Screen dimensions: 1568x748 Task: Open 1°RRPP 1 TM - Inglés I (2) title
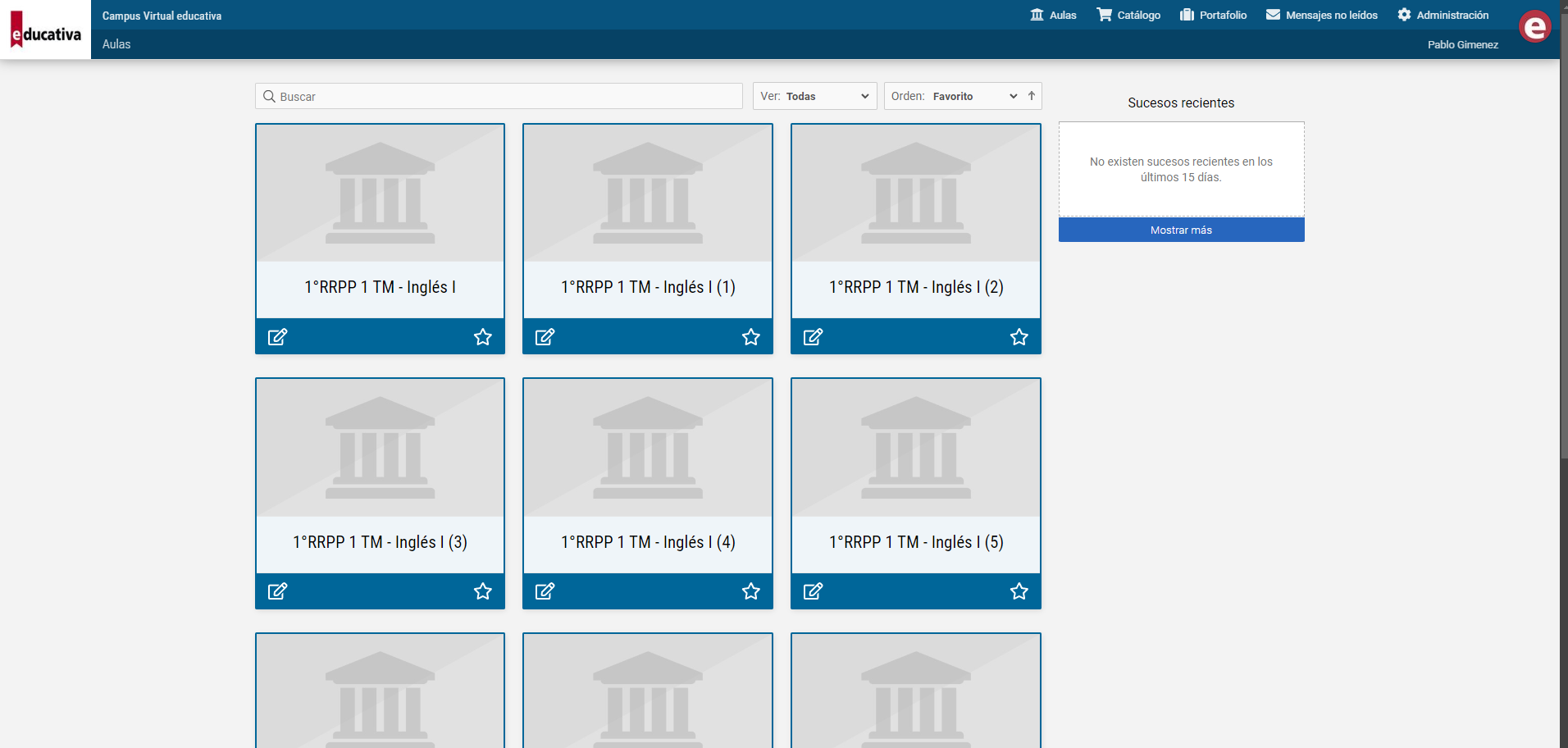pos(916,287)
